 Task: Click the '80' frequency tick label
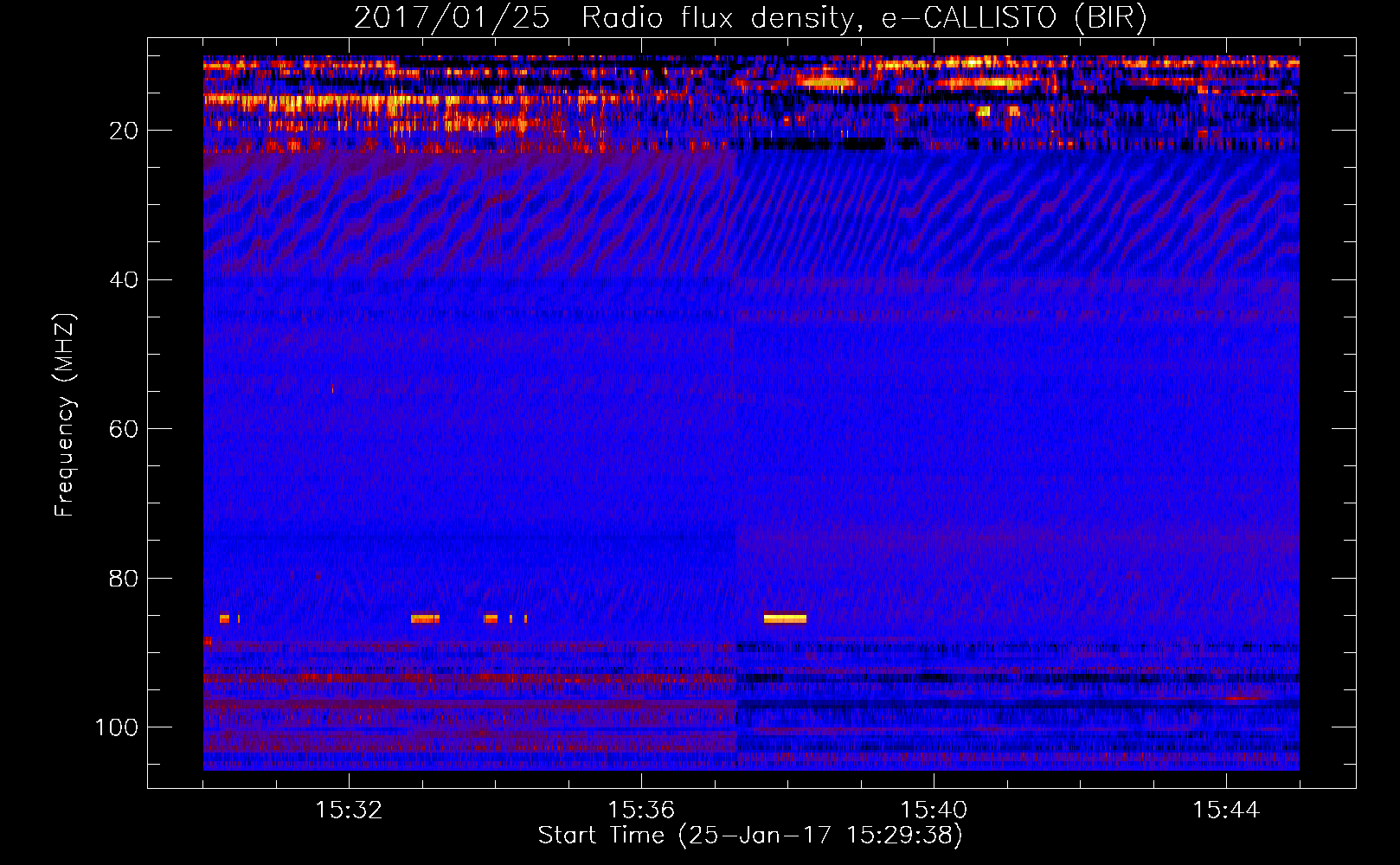coord(124,579)
